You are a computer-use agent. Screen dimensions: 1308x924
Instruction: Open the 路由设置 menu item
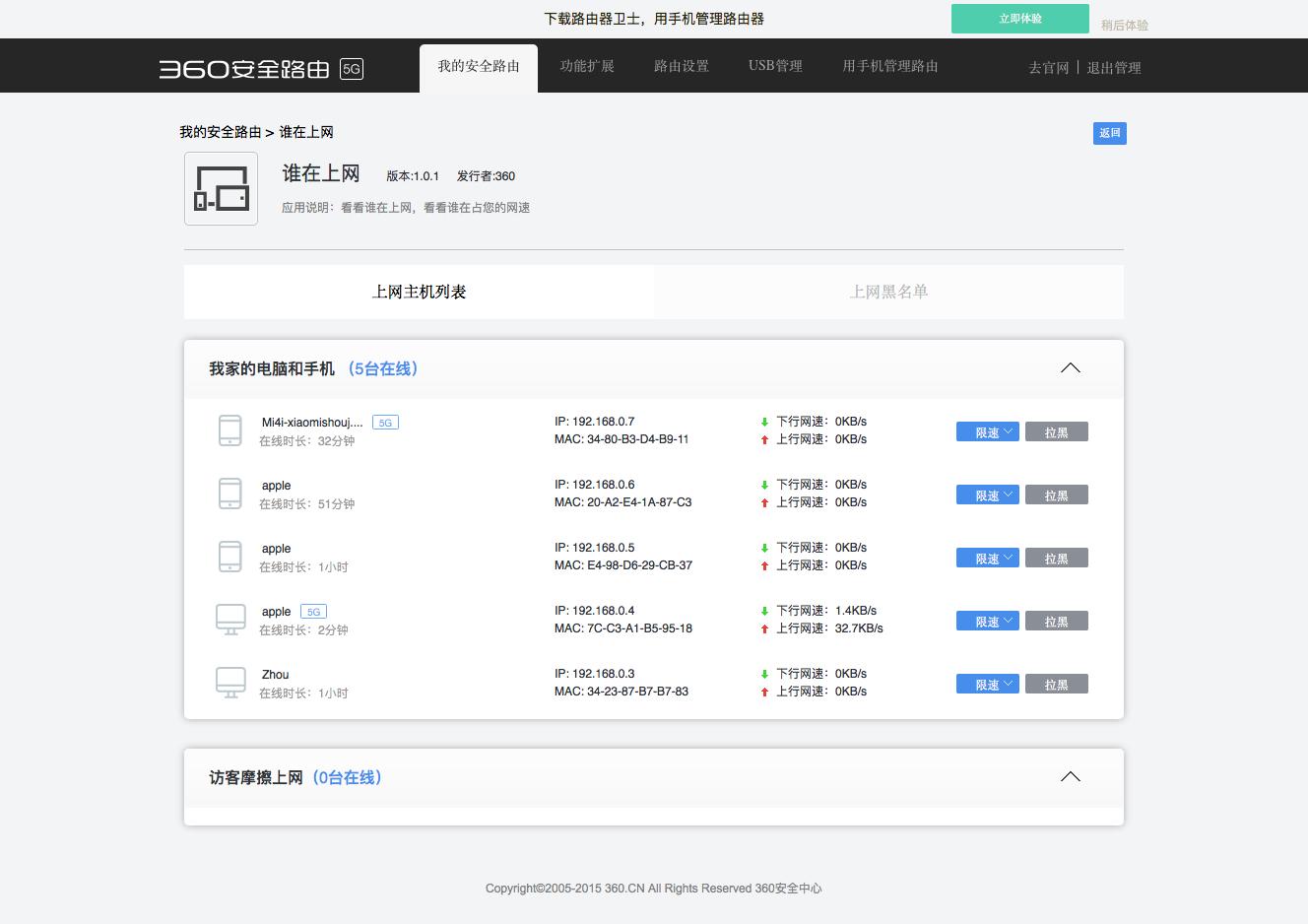[x=681, y=66]
